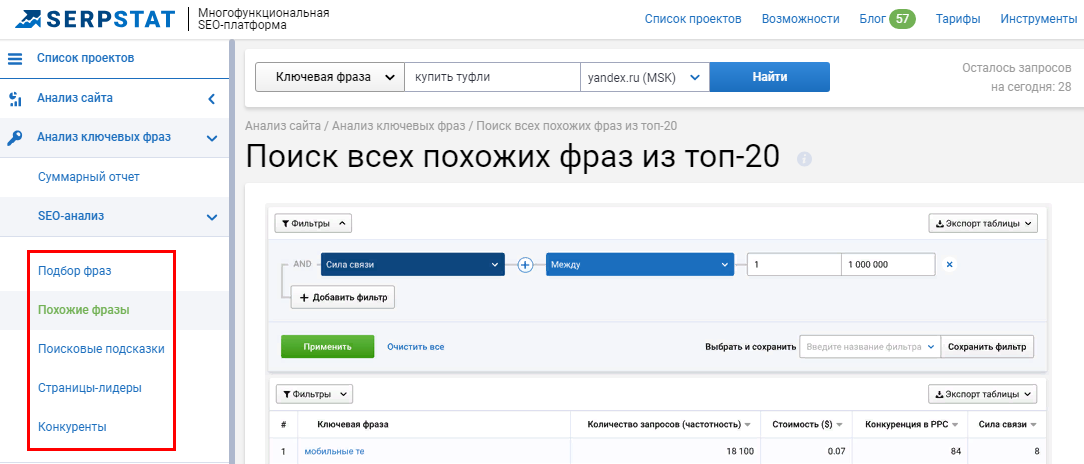Click Ключевая фраза column header
1084x464 pixels.
point(353,424)
